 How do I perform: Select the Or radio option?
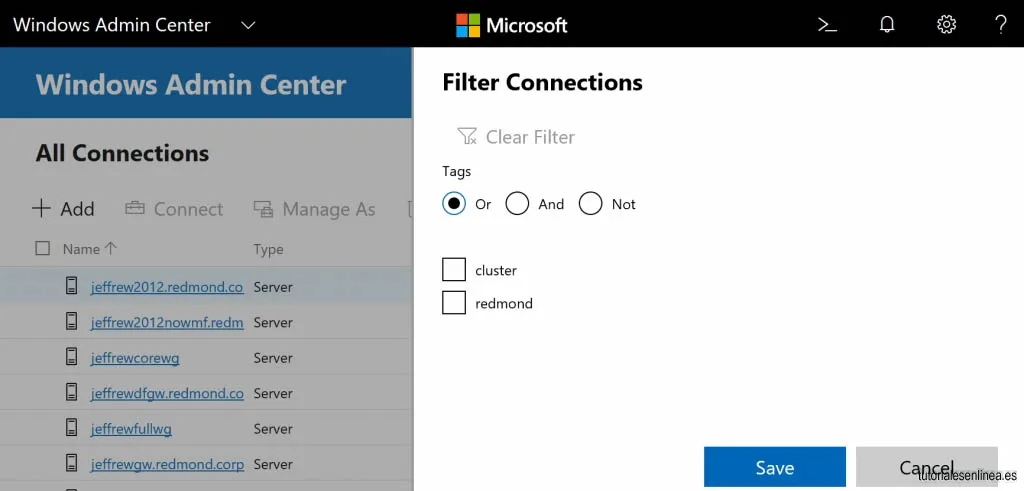point(454,204)
